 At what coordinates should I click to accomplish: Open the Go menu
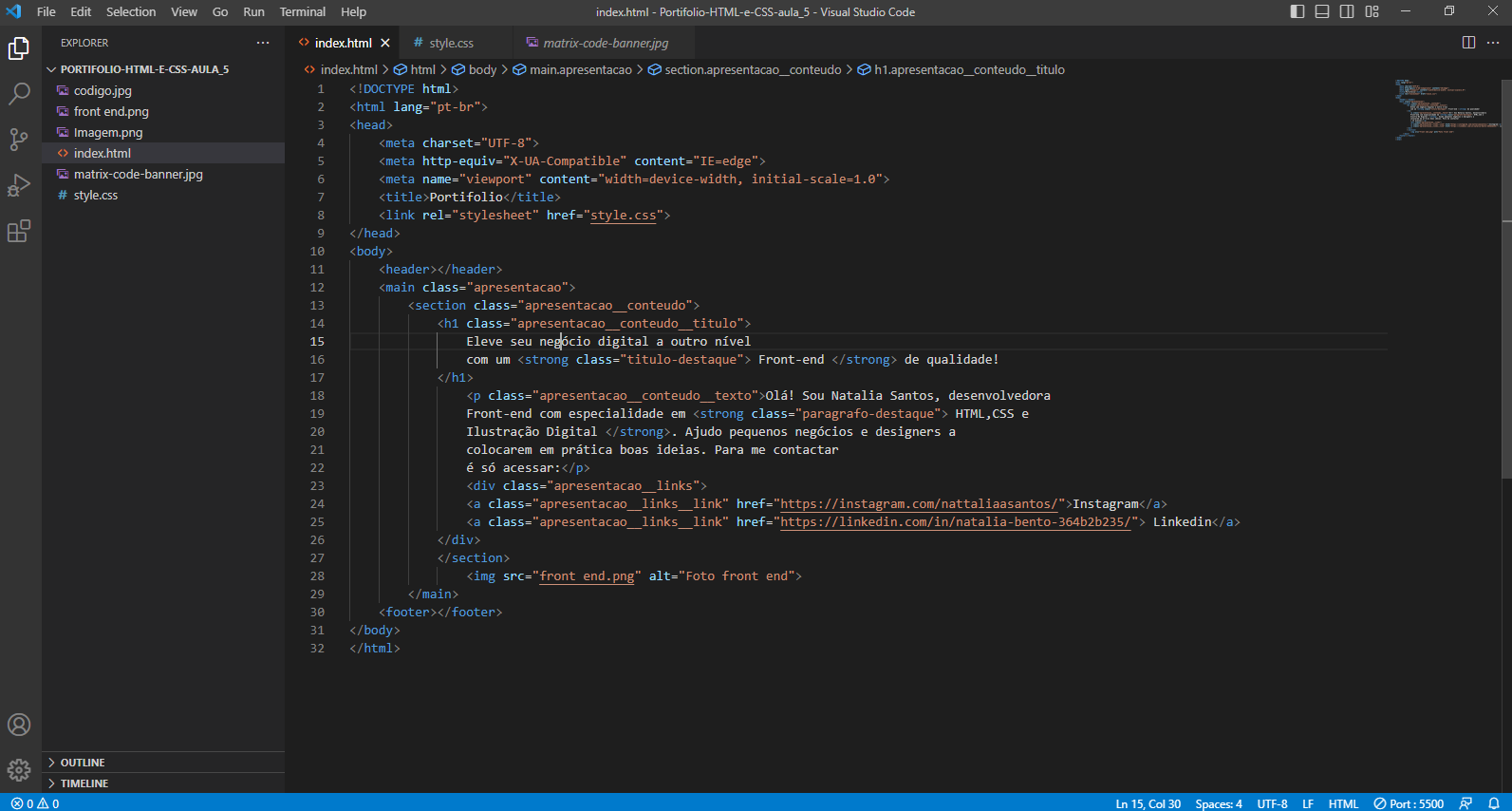click(x=220, y=11)
